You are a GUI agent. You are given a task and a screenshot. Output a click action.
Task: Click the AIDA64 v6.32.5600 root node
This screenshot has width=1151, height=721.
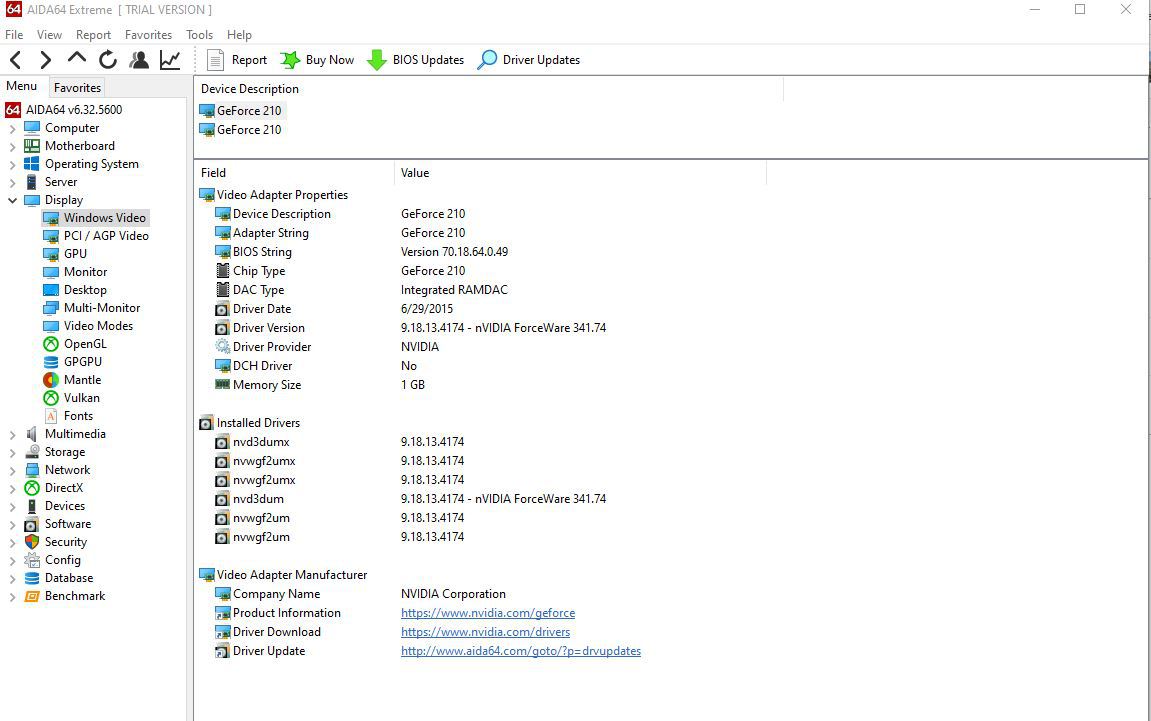click(74, 110)
